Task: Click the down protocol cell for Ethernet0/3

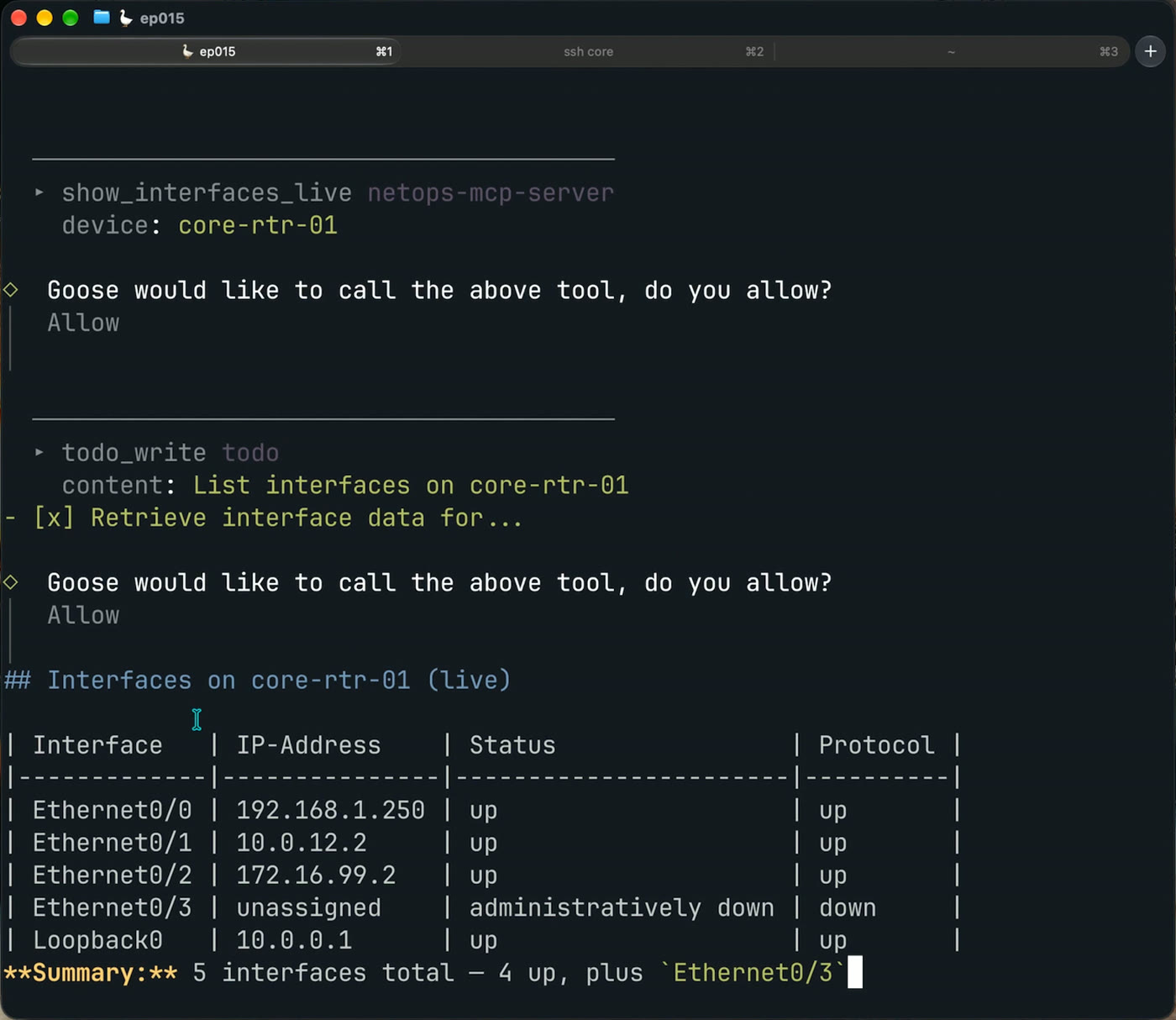Action: pyautogui.click(x=848, y=907)
